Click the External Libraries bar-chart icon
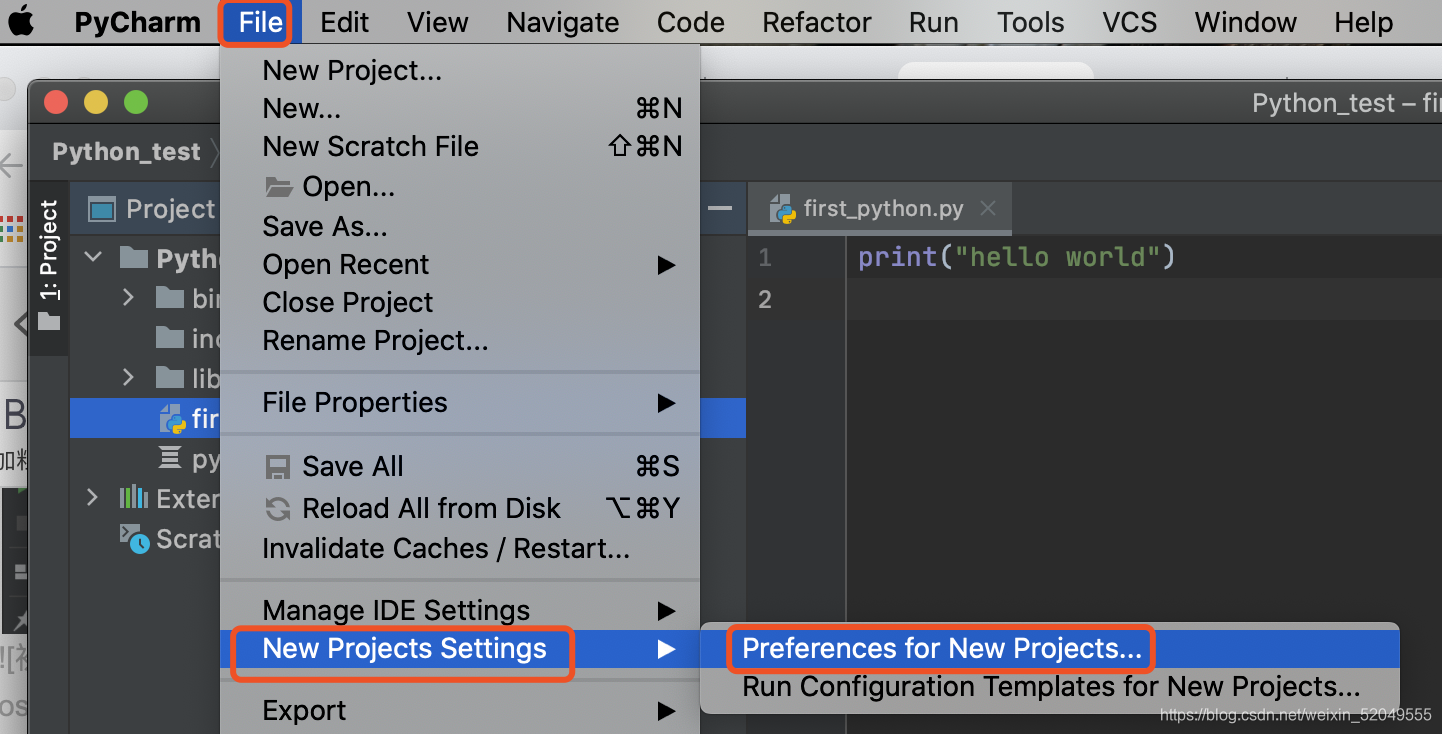Image resolution: width=1442 pixels, height=734 pixels. [x=134, y=497]
